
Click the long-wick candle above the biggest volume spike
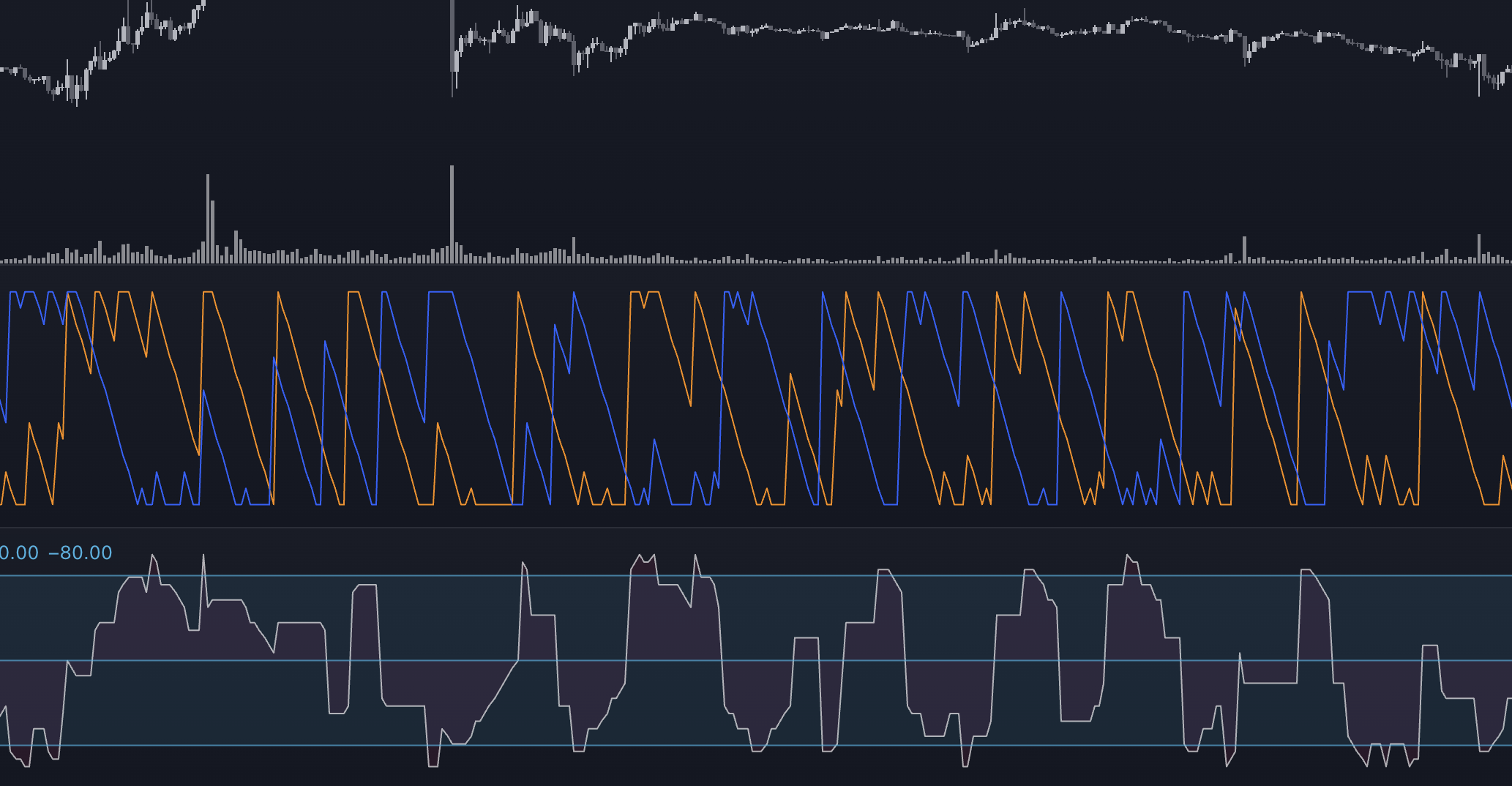(453, 44)
